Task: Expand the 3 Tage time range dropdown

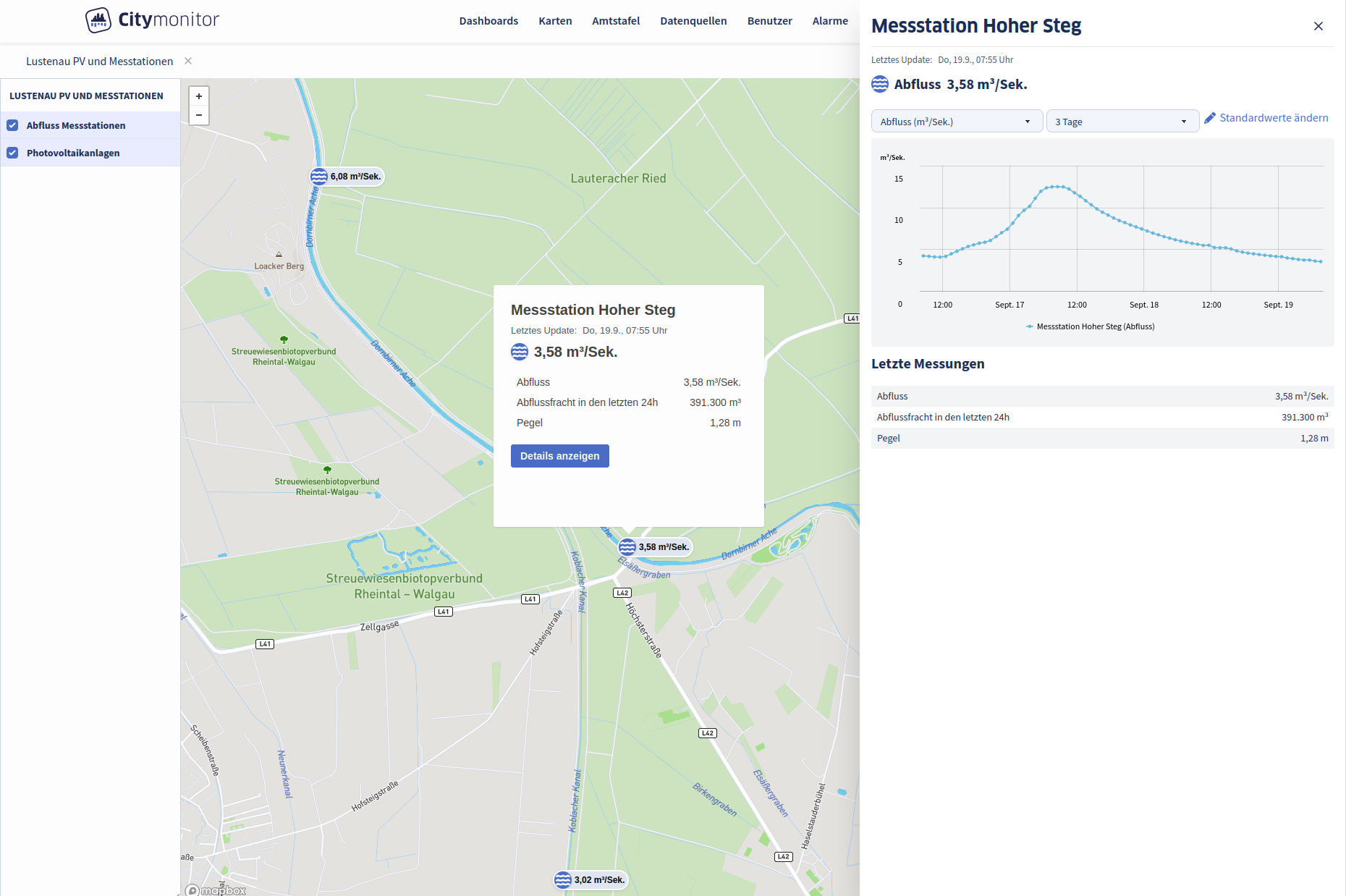Action: (1122, 122)
